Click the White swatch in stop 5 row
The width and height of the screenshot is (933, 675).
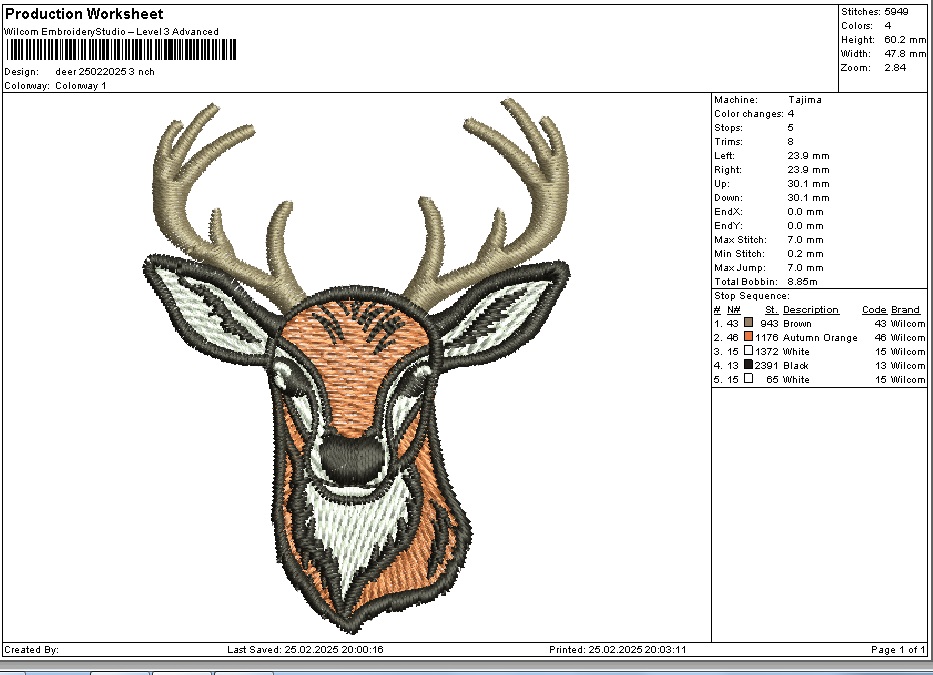coord(748,379)
